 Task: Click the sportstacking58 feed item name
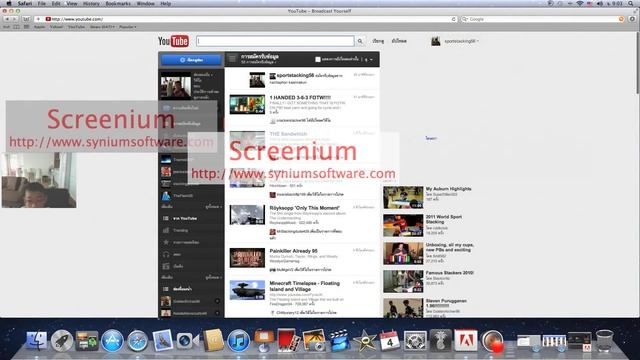pos(295,76)
